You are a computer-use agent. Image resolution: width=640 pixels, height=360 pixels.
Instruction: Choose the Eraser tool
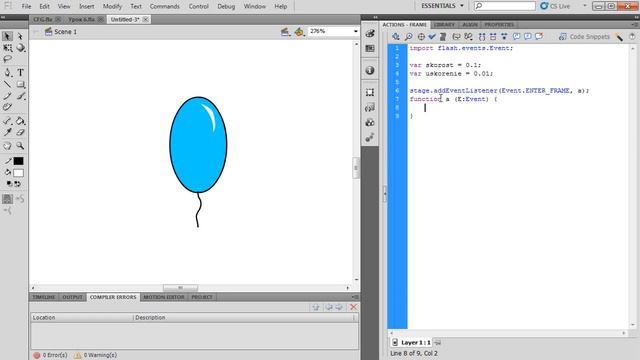coord(20,132)
